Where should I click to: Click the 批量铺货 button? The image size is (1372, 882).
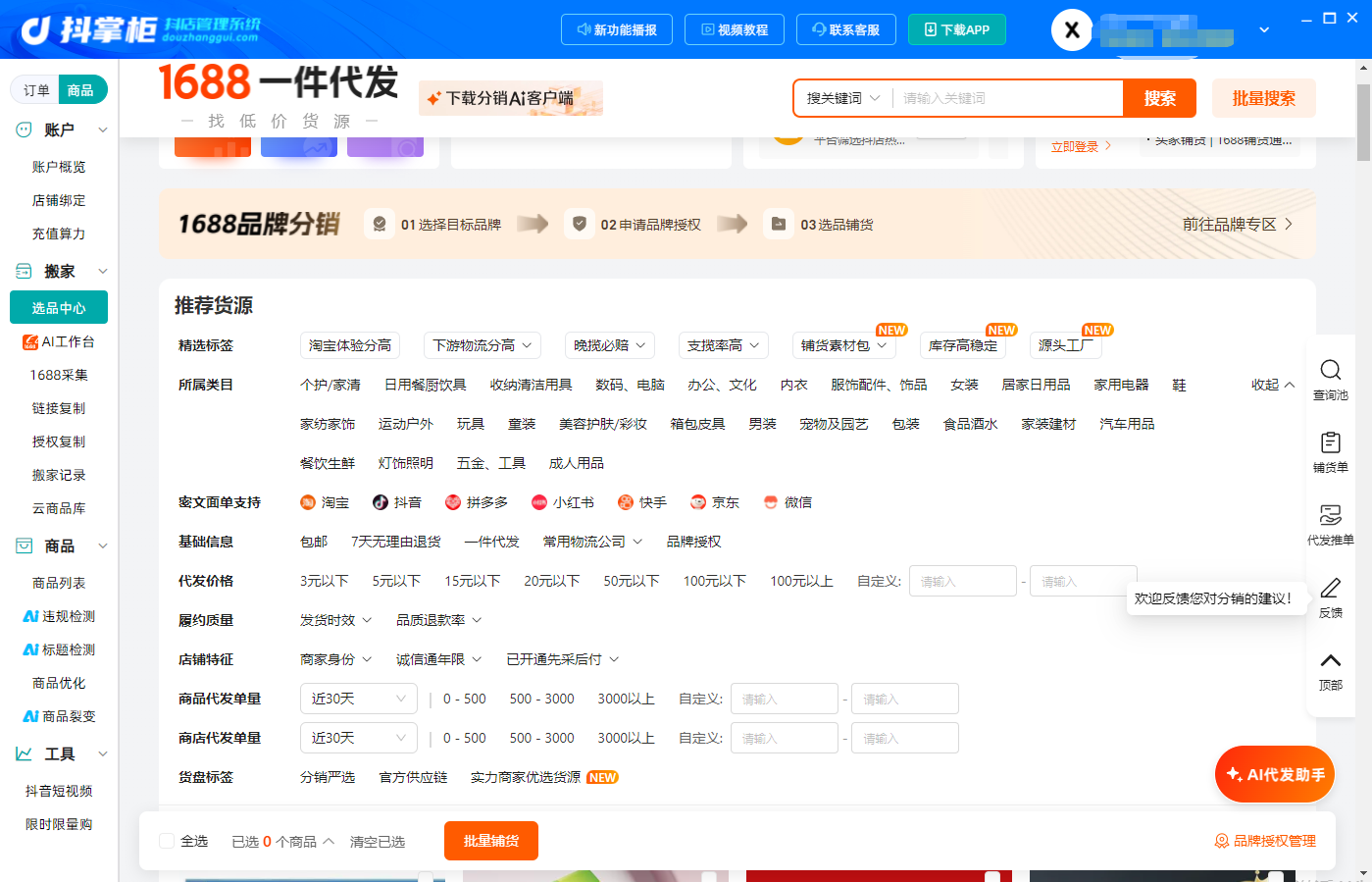[x=491, y=841]
